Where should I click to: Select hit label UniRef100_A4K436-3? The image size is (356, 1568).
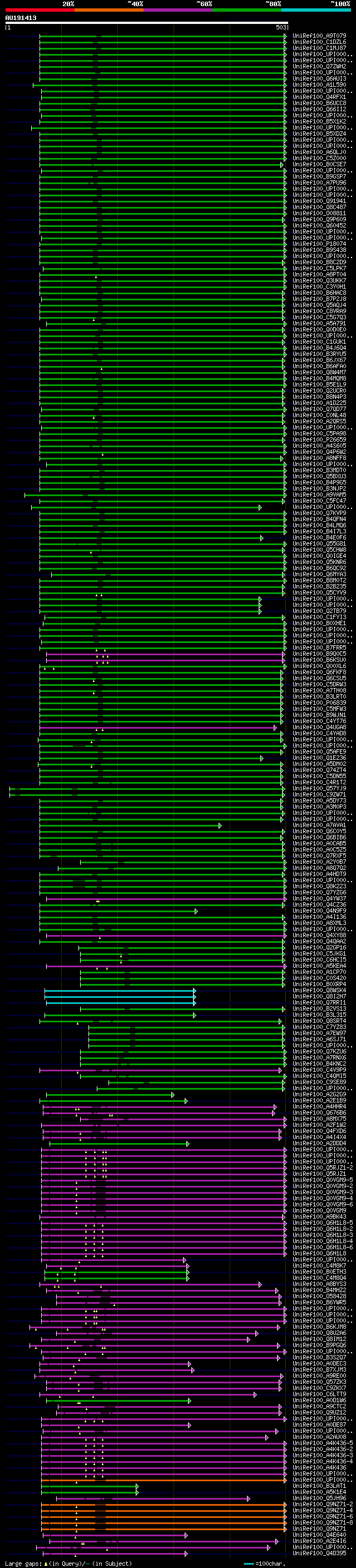pyautogui.click(x=323, y=1456)
